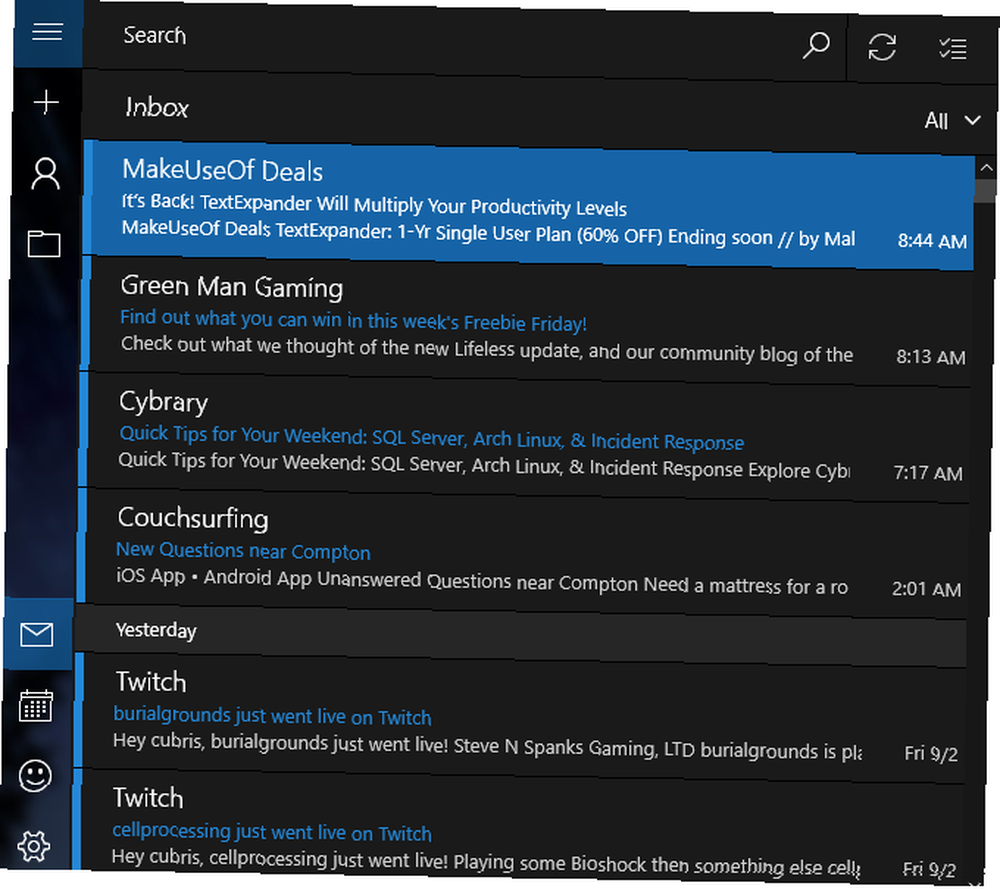Viewport: 1000px width, 889px height.
Task: Open Settings gear icon
Action: pyautogui.click(x=34, y=846)
